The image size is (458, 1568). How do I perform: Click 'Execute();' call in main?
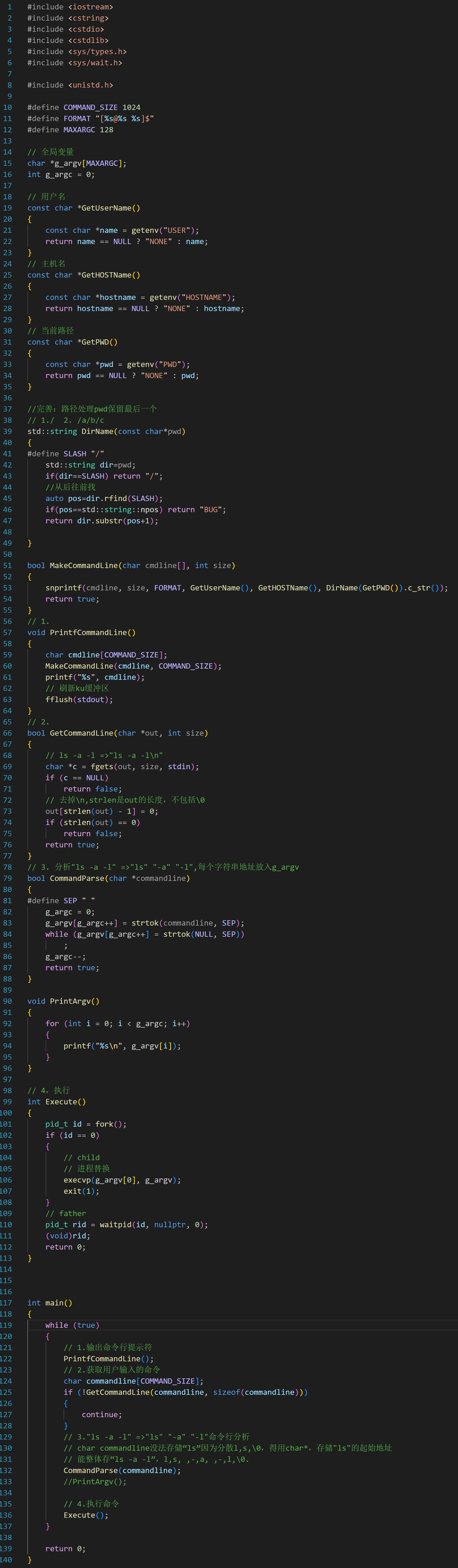tap(86, 1515)
